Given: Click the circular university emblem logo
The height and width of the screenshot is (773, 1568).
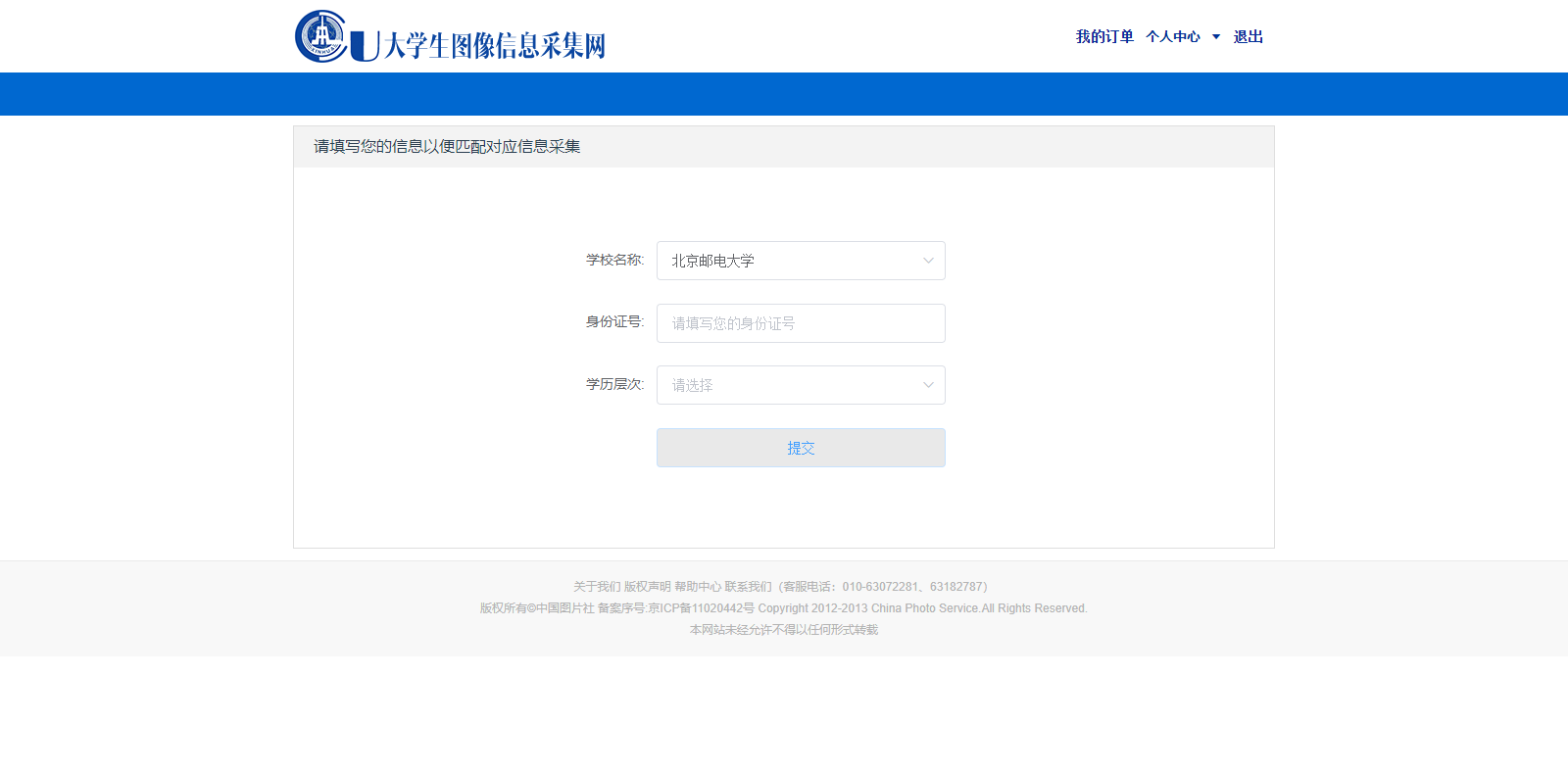Looking at the screenshot, I should coord(321,36).
